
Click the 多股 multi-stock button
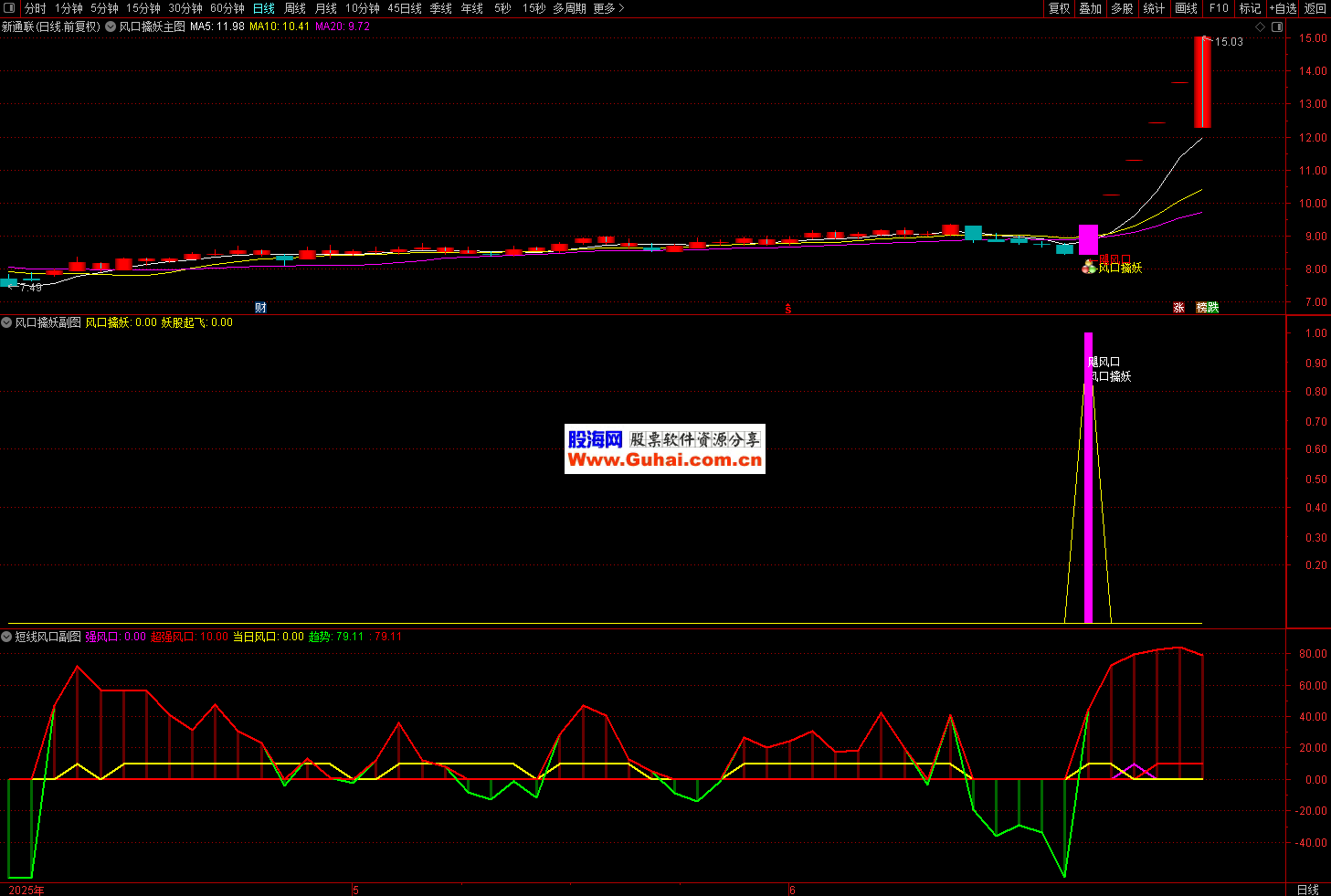(x=1122, y=8)
